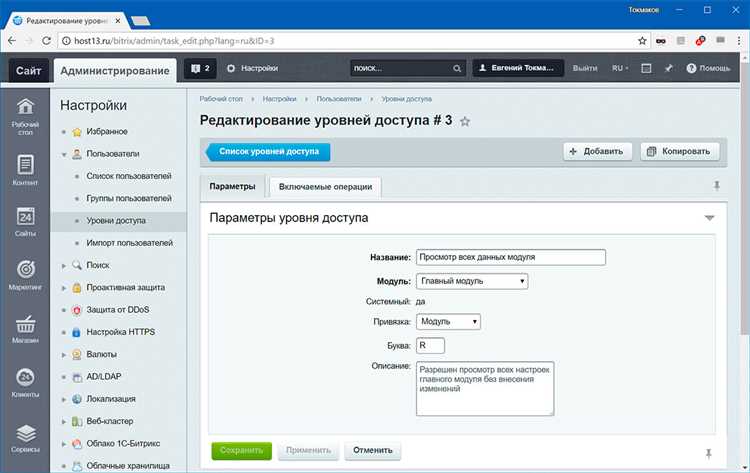Open browser menu with three dots
The width and height of the screenshot is (750, 473).
pyautogui.click(x=739, y=41)
